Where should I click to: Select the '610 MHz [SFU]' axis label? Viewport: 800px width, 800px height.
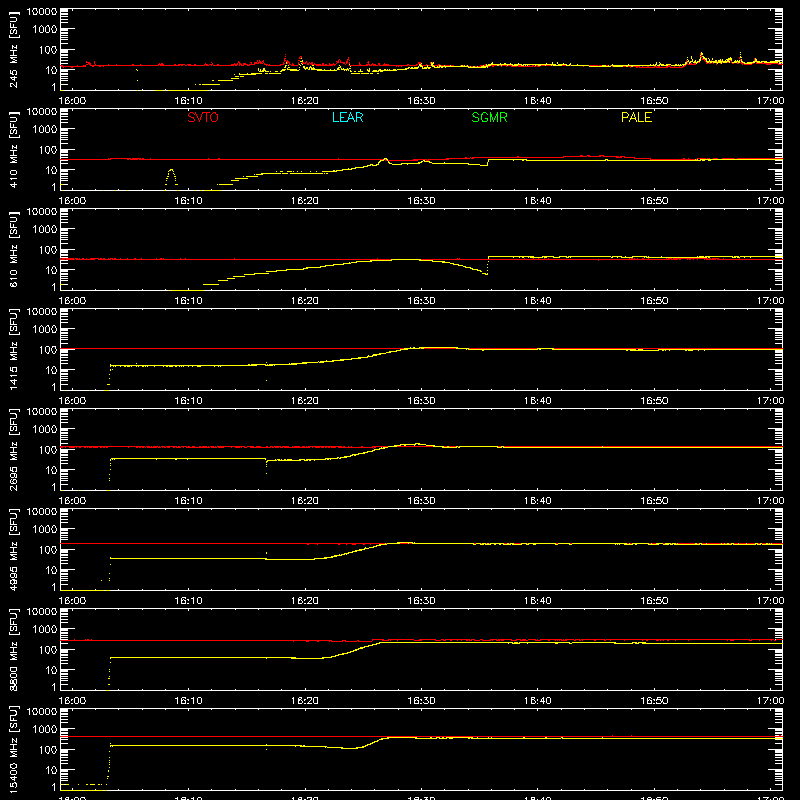click(14, 249)
